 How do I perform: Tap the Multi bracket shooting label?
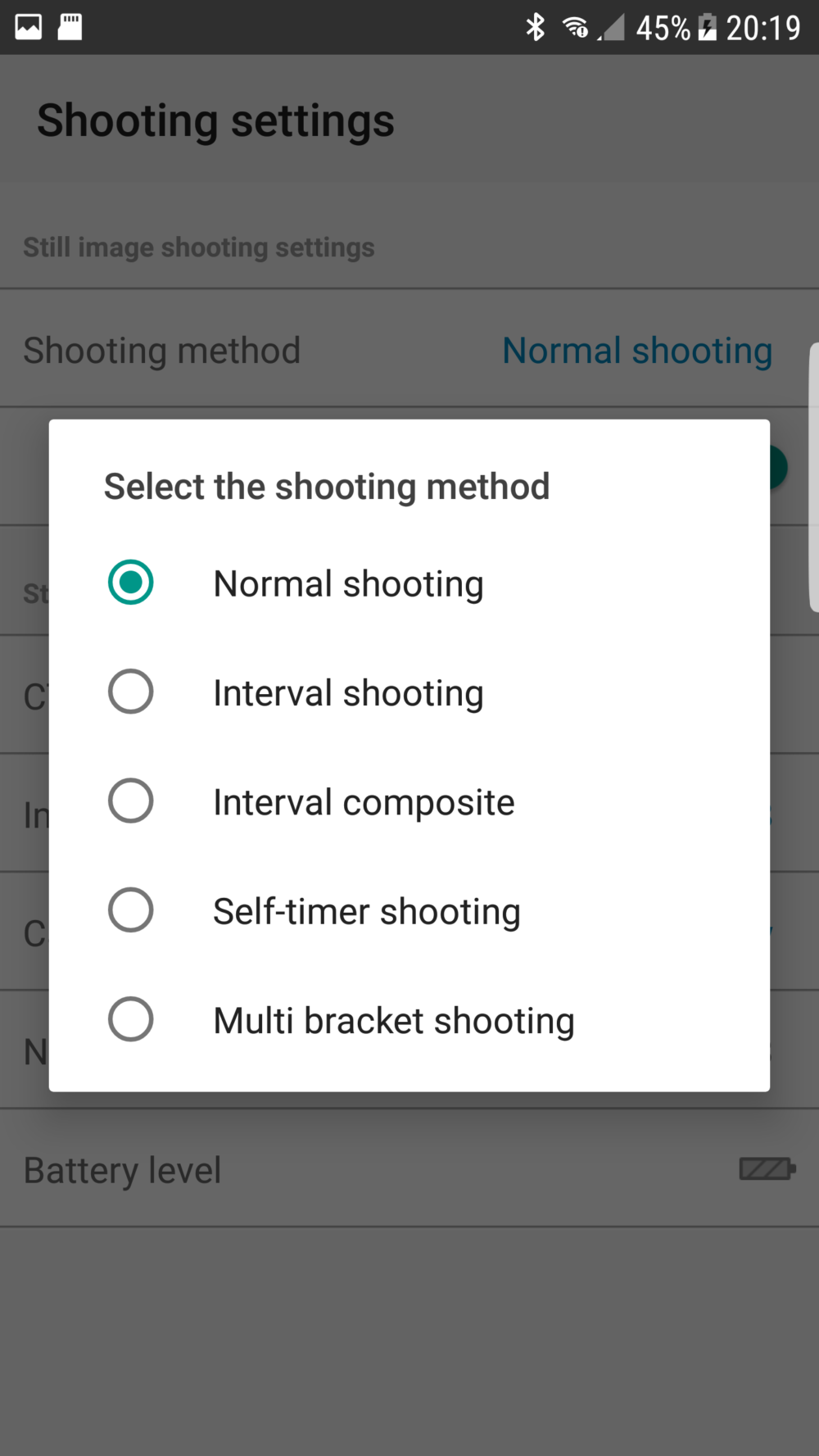(393, 1021)
